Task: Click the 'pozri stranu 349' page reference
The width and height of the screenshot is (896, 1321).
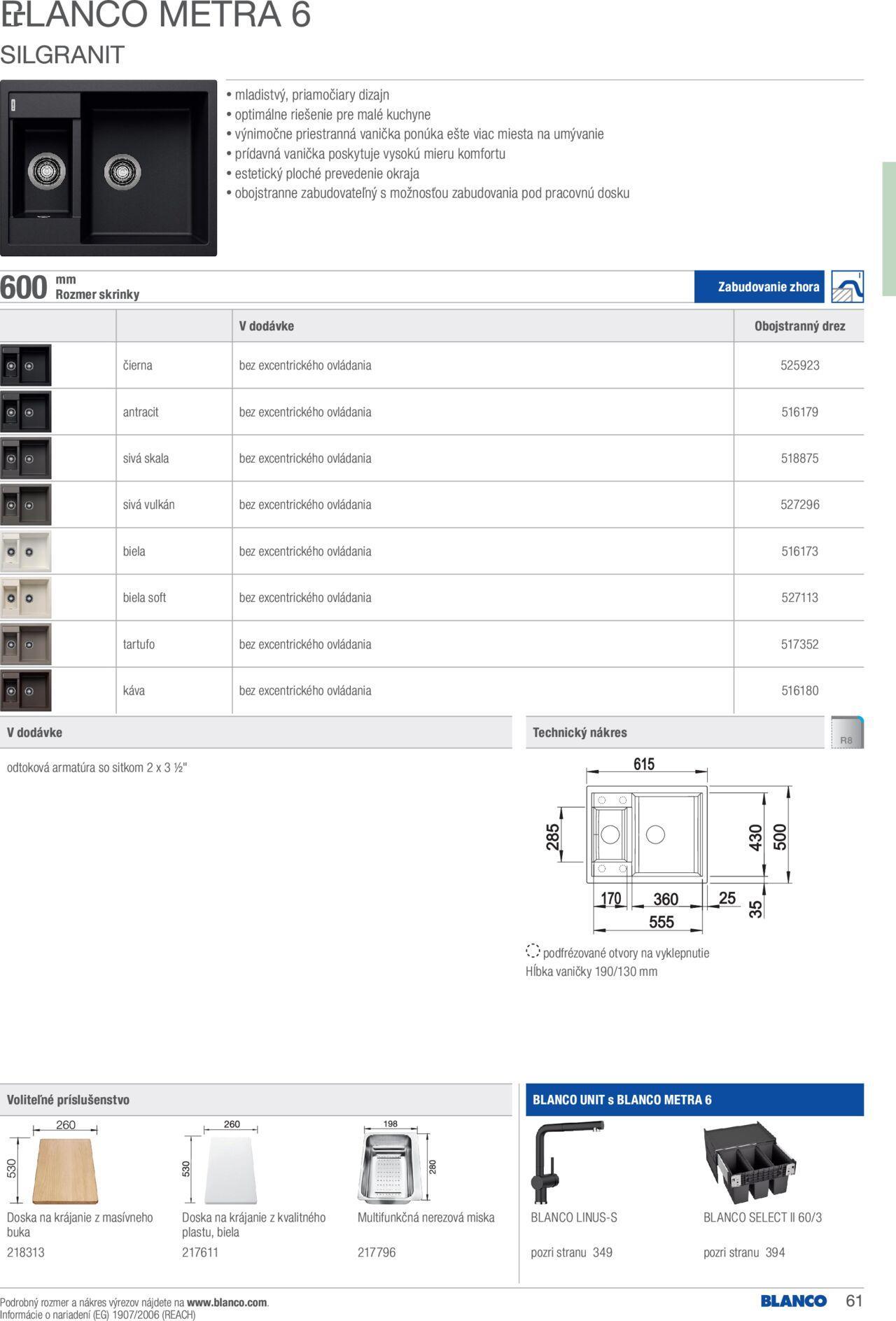Action: point(571,1252)
